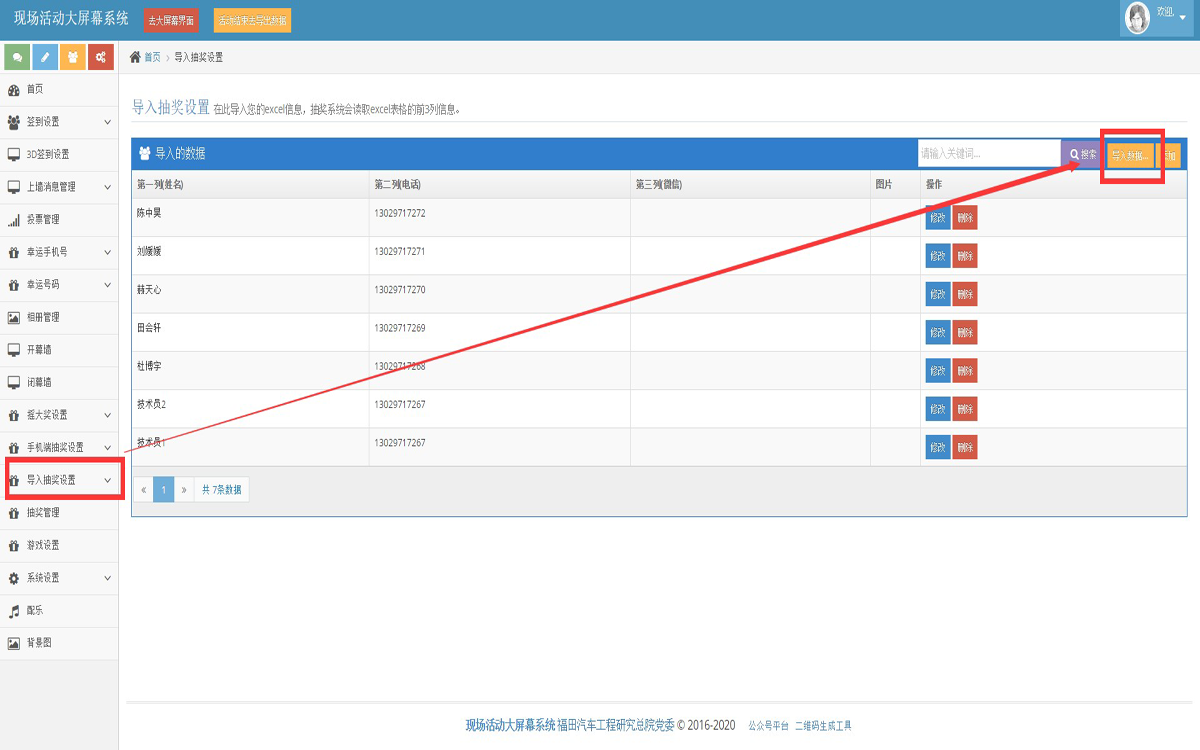
Task: Expand the 系统设置 sidebar chevron
Action: pyautogui.click(x=107, y=578)
